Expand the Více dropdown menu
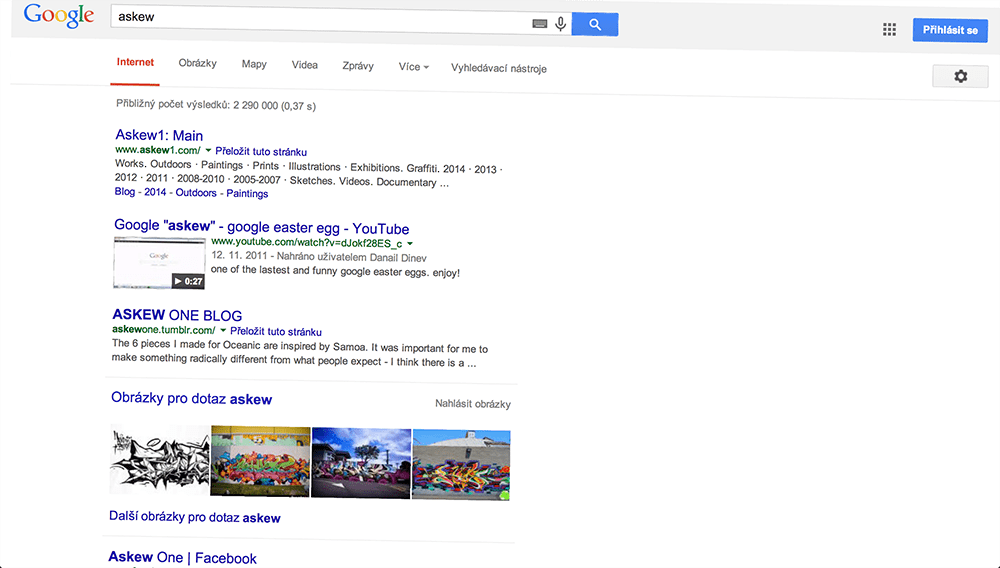1000x568 pixels. click(x=414, y=67)
